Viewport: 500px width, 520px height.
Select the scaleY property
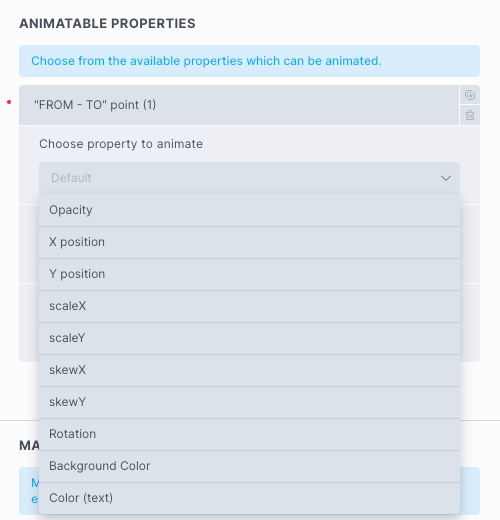pos(249,338)
